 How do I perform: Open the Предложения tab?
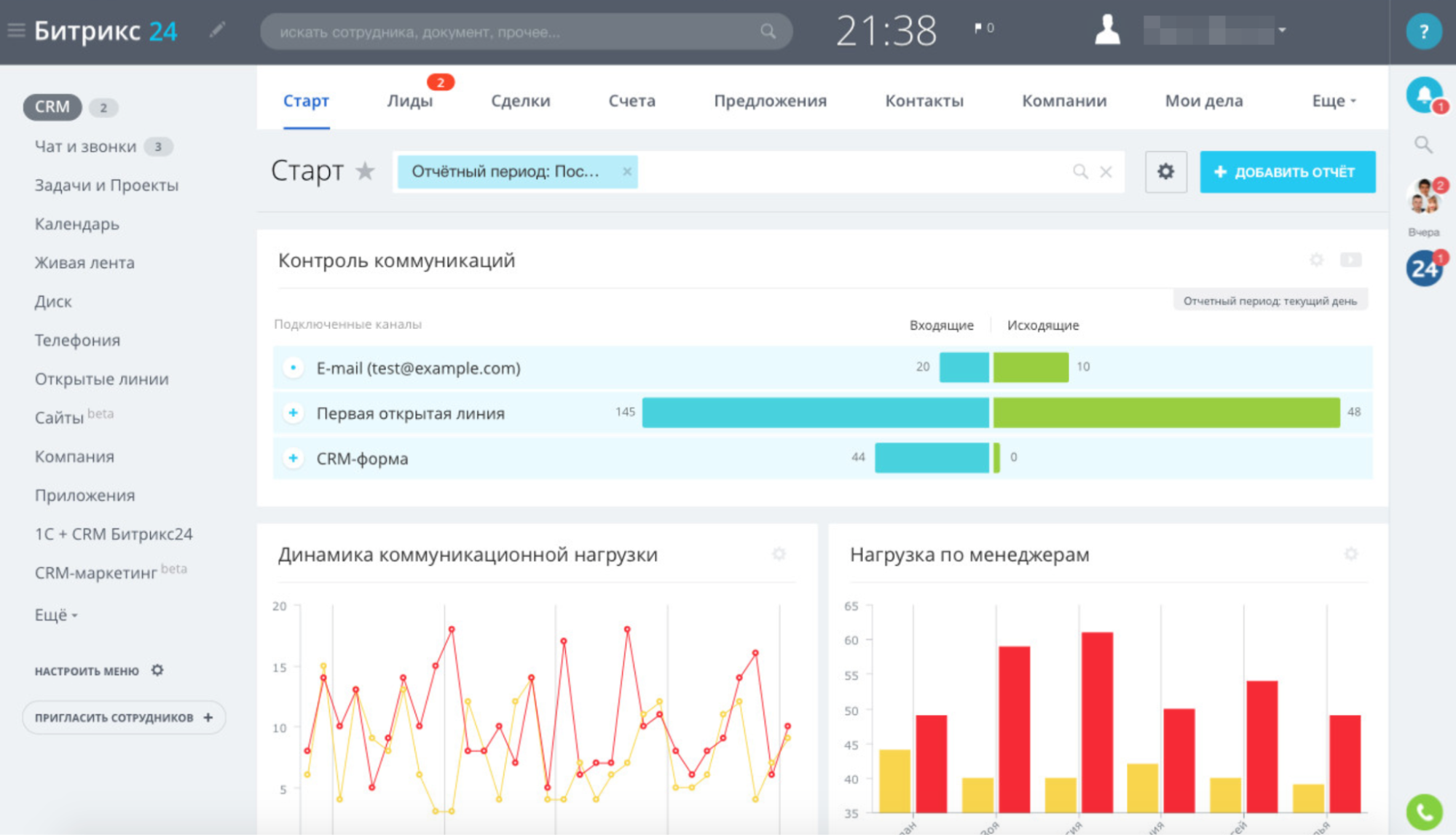(x=770, y=100)
